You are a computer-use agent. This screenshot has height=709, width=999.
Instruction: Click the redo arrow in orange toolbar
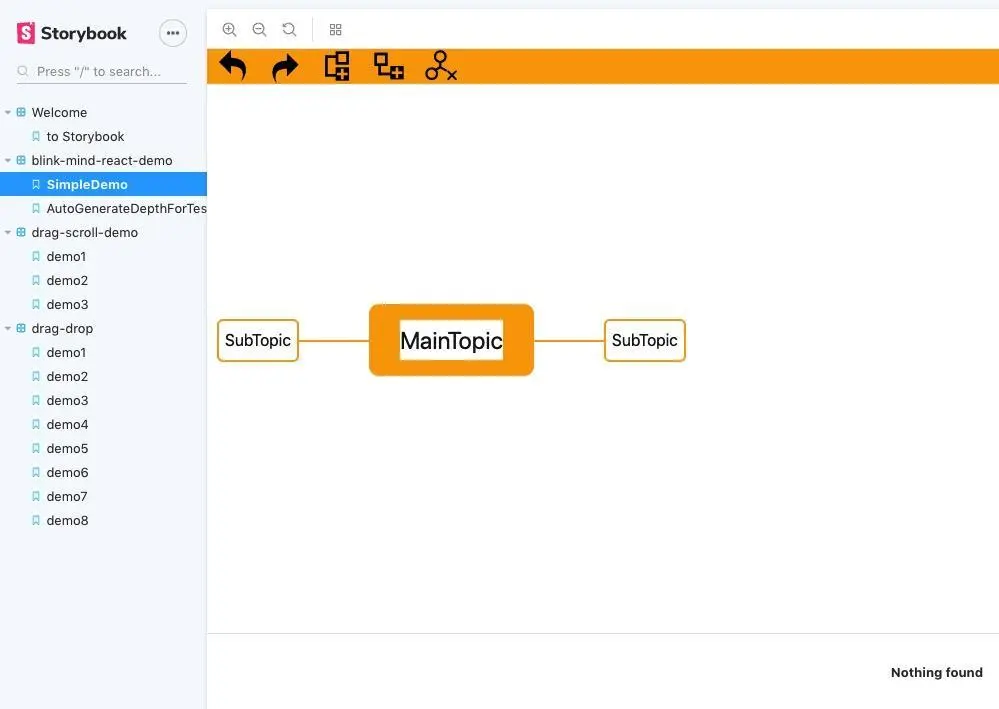point(285,67)
